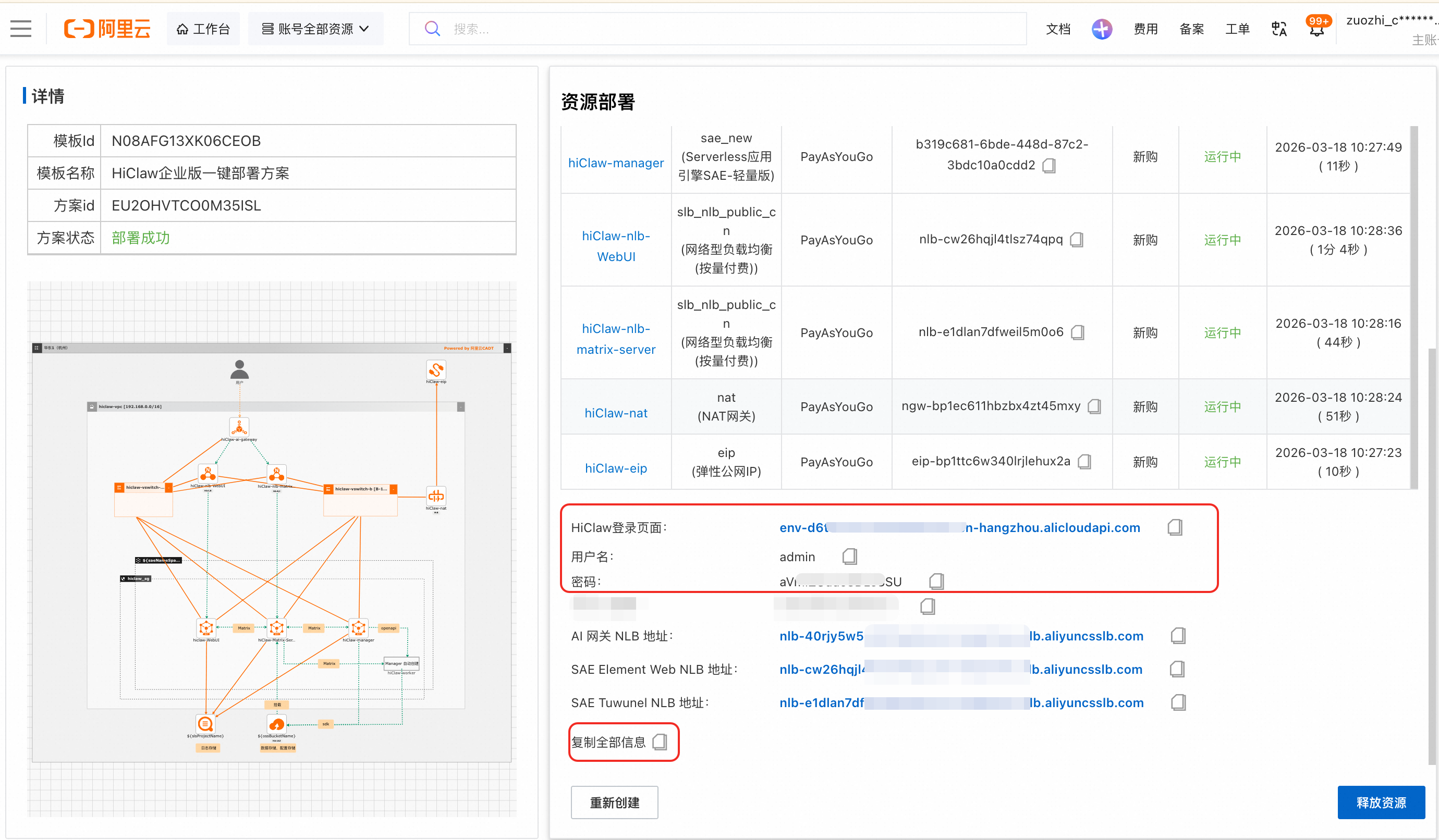Copy the SAE Tuwunel NLB 地址

pyautogui.click(x=1178, y=702)
